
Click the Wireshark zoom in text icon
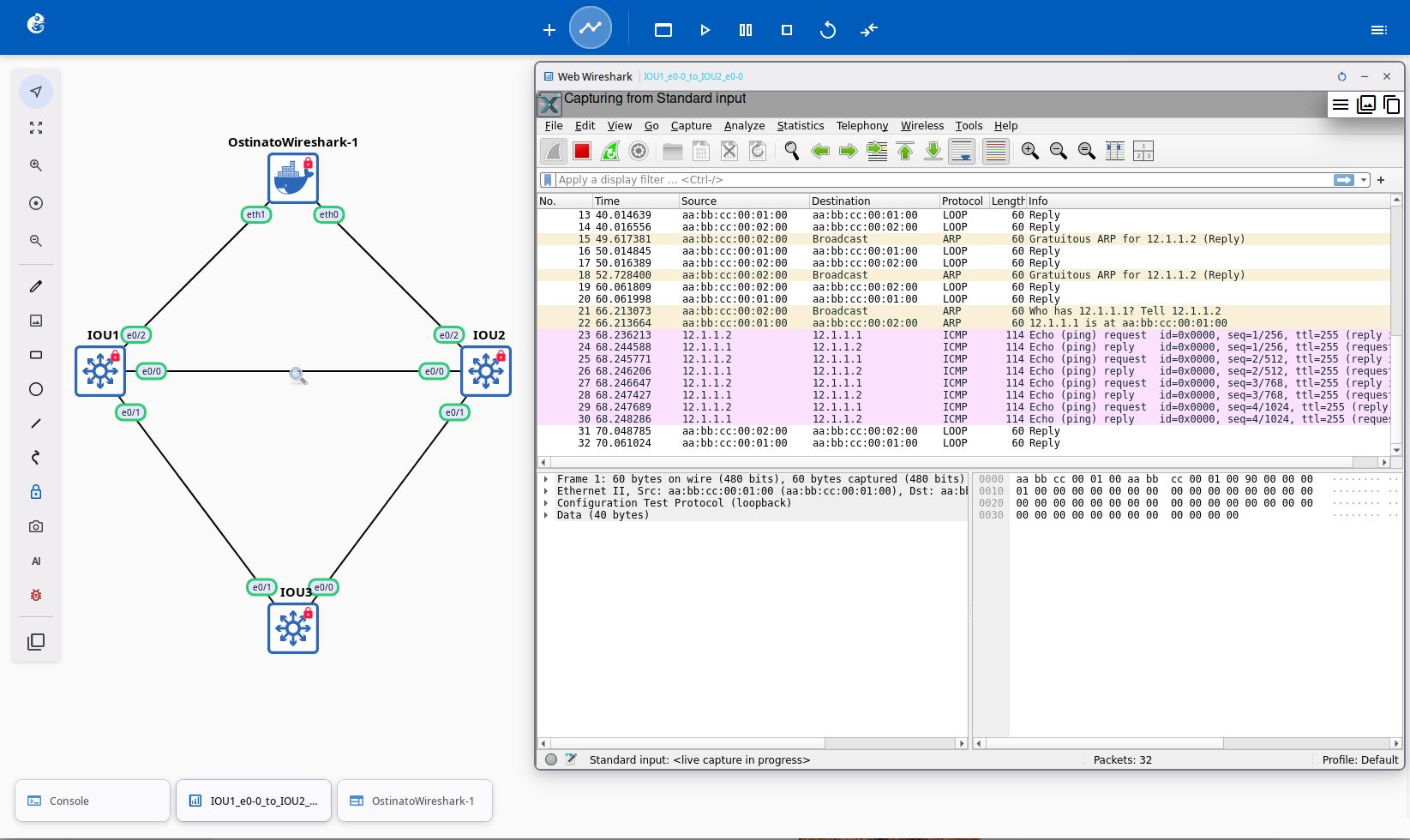(1030, 151)
